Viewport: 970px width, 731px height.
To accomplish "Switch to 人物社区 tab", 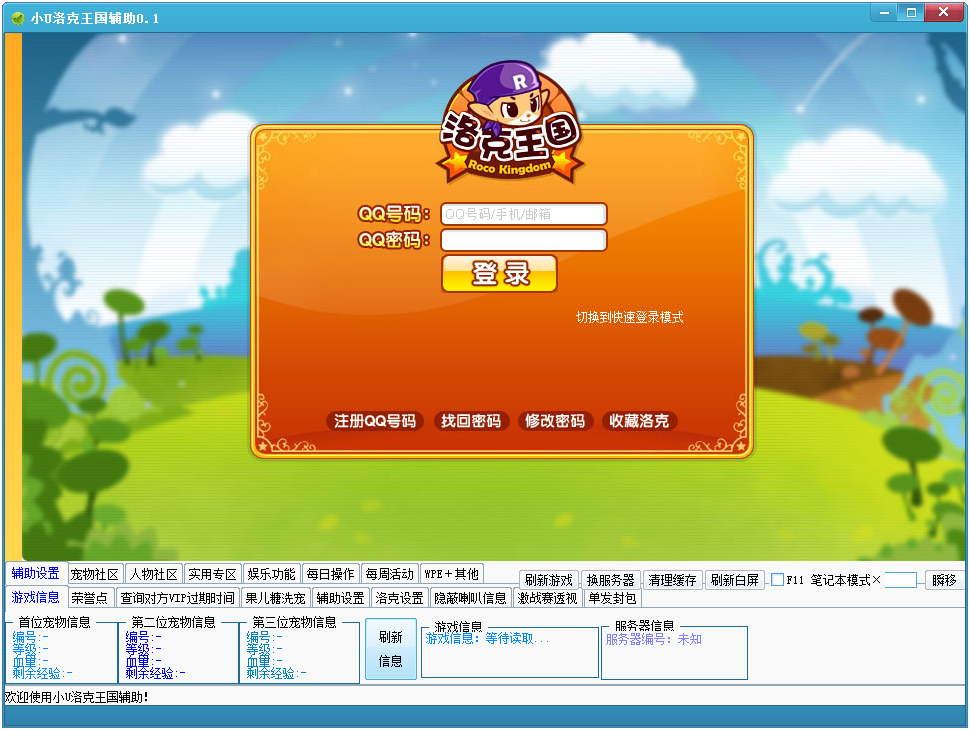I will click(x=153, y=574).
